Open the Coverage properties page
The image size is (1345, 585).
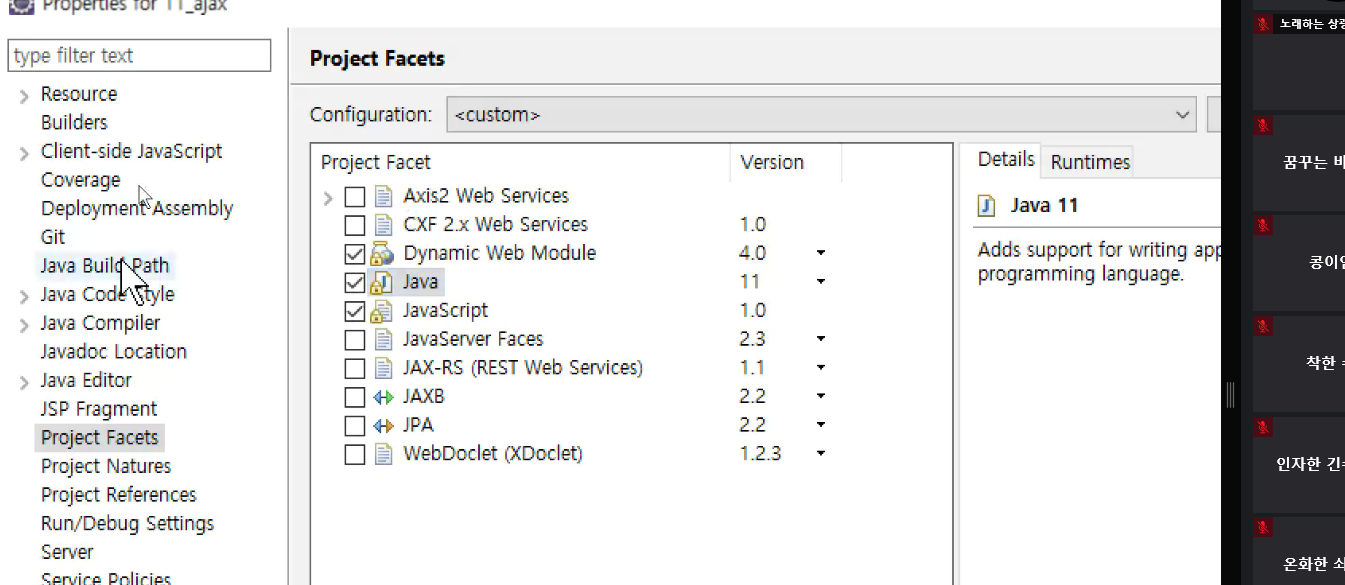click(x=80, y=180)
